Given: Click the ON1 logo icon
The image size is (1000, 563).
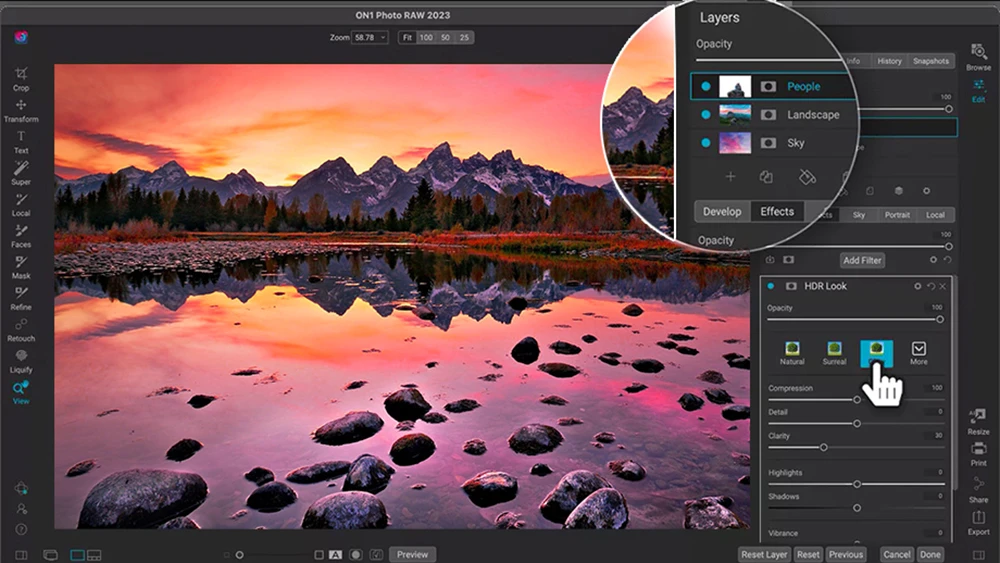Looking at the screenshot, I should click(21, 37).
